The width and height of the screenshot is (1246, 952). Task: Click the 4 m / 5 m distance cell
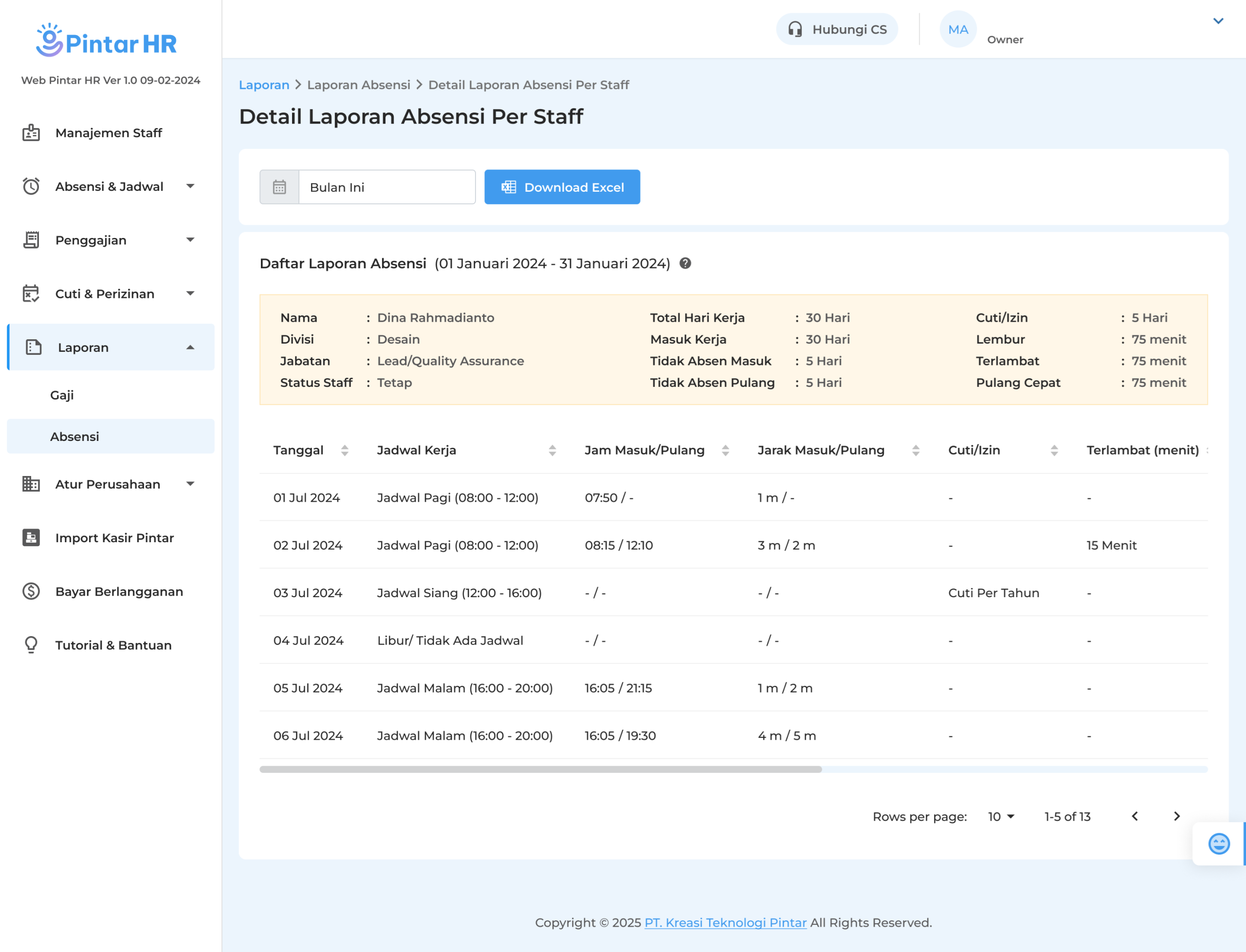[787, 735]
